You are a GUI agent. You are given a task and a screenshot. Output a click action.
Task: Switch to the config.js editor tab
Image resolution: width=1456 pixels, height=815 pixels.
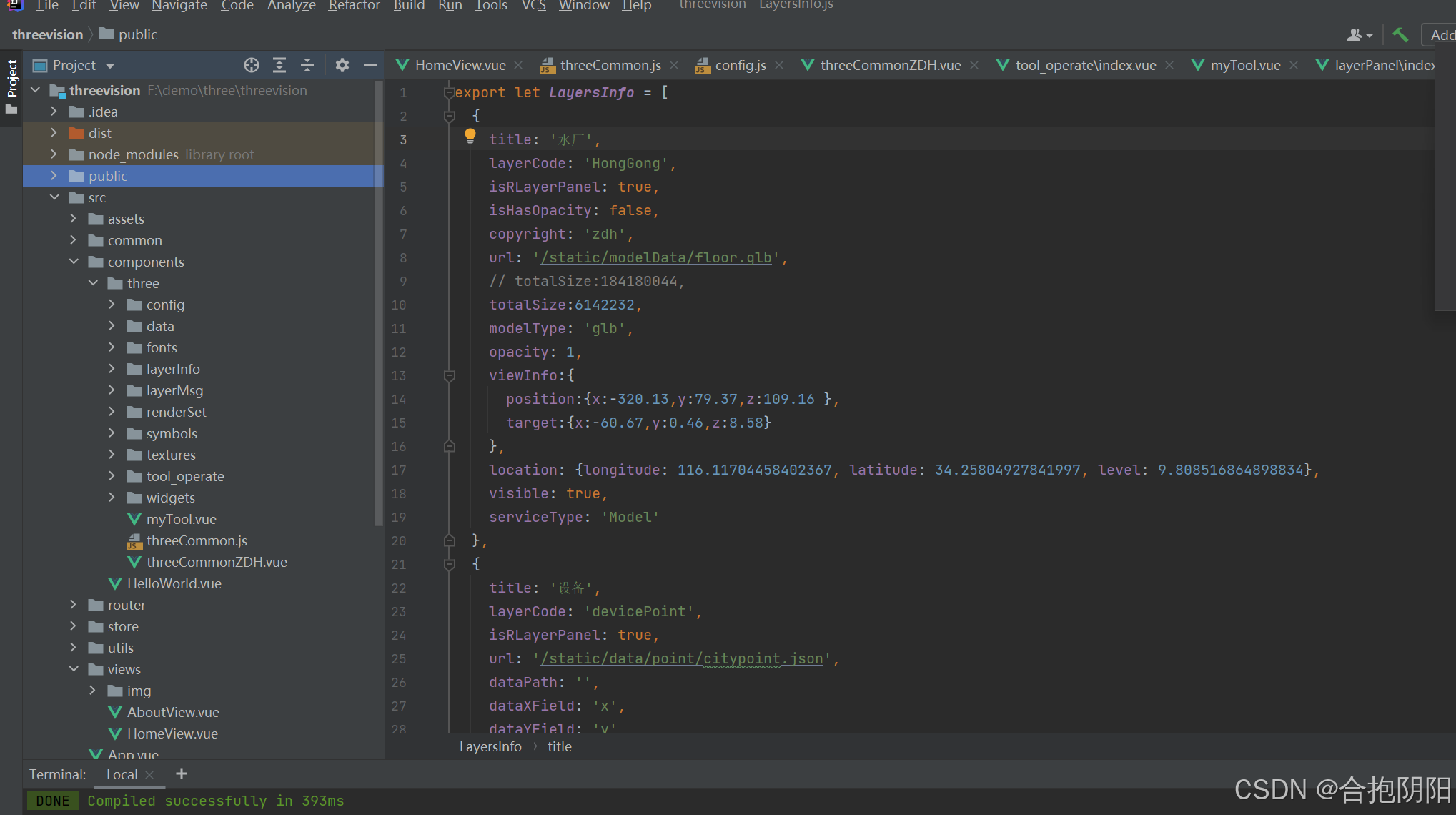tap(740, 65)
